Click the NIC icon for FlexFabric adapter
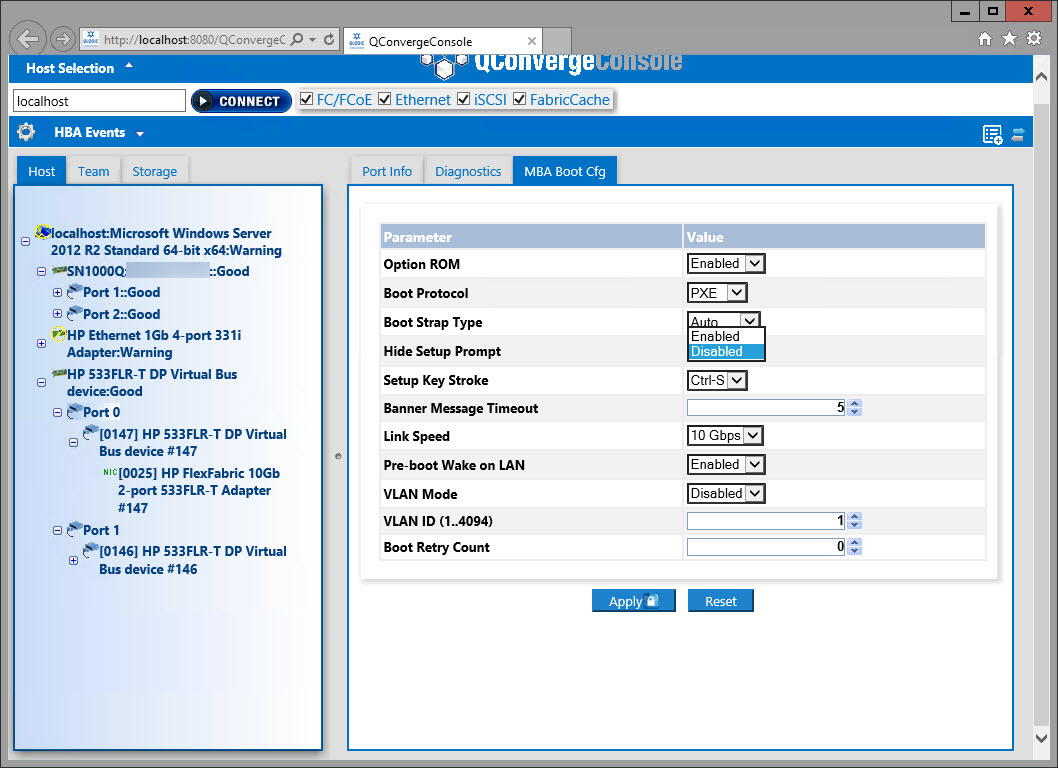Image resolution: width=1058 pixels, height=768 pixels. pyautogui.click(x=109, y=473)
